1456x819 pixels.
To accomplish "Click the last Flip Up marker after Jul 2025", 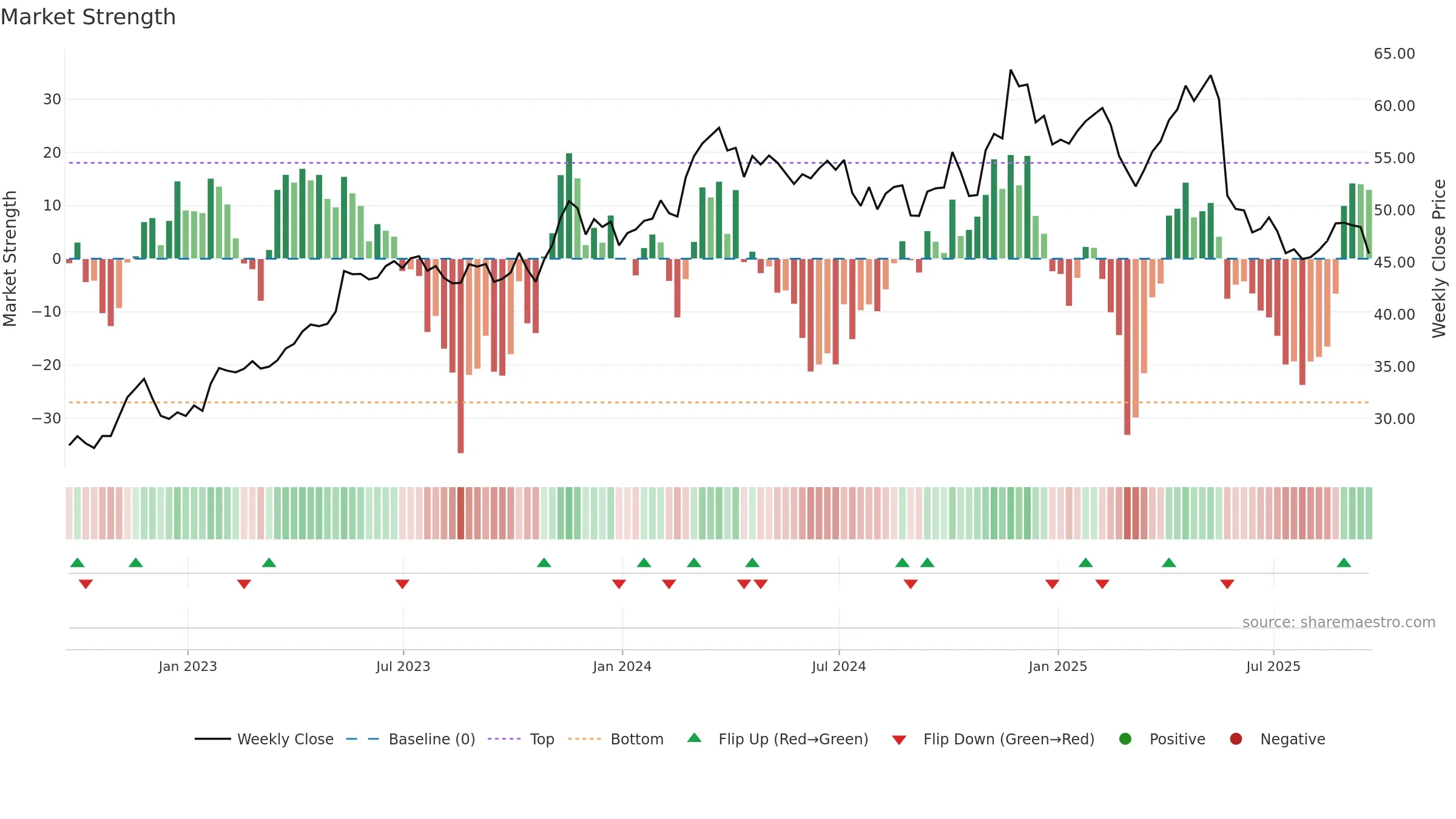I will coord(1344,562).
